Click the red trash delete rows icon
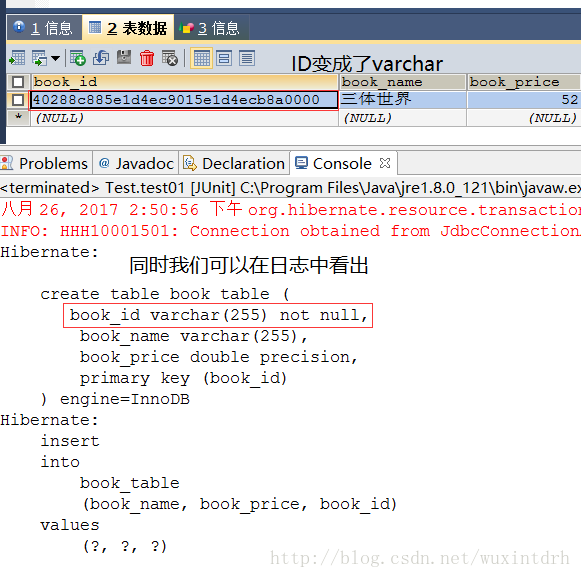Image resolution: width=581 pixels, height=578 pixels. [x=147, y=58]
